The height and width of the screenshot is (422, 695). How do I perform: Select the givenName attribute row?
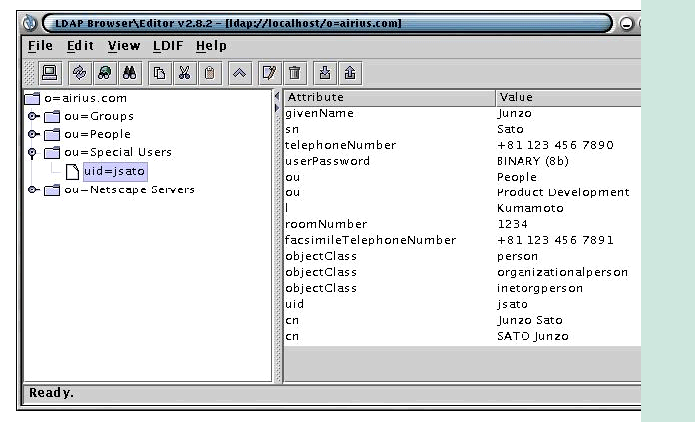click(x=462, y=113)
